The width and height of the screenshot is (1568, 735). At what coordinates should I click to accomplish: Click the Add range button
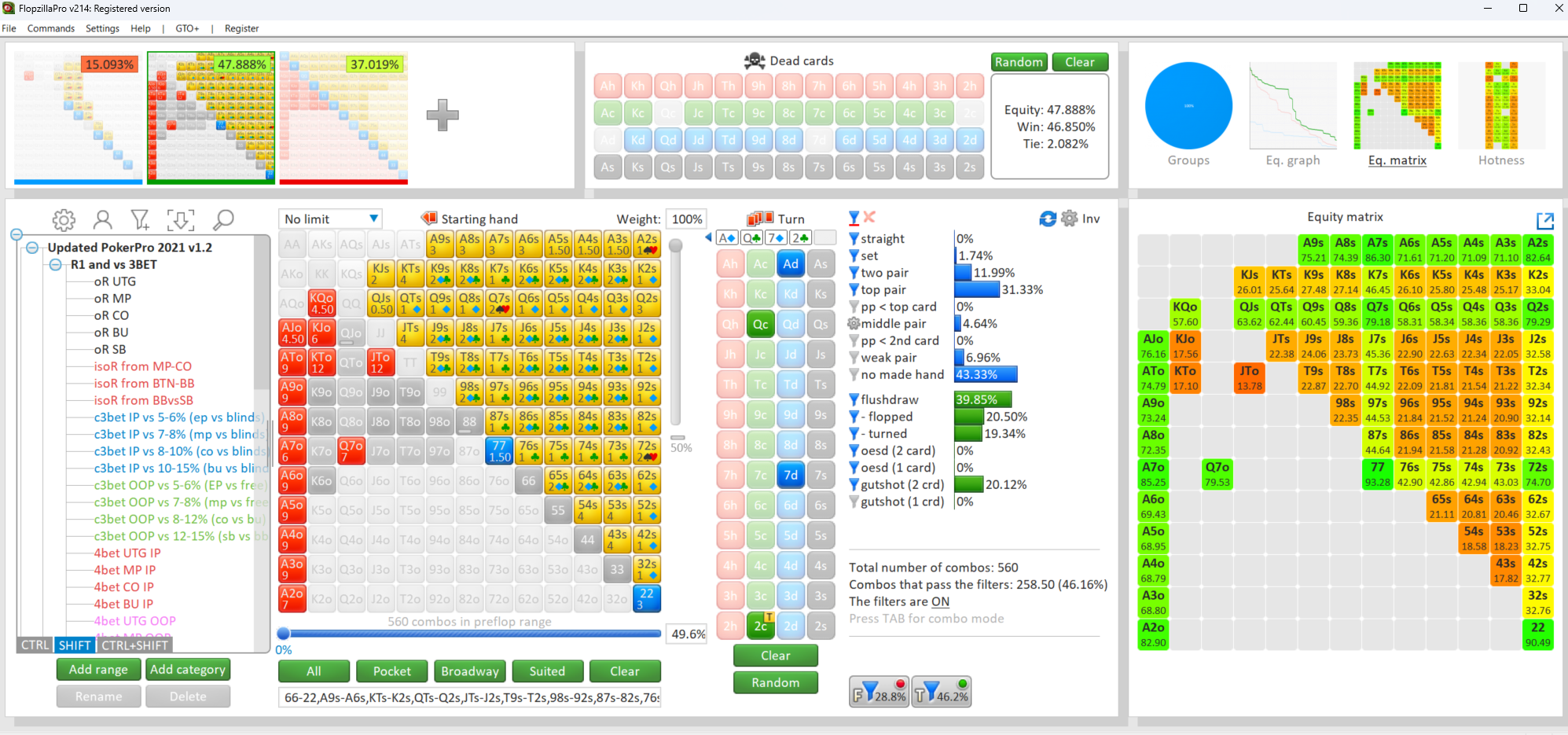pyautogui.click(x=98, y=669)
